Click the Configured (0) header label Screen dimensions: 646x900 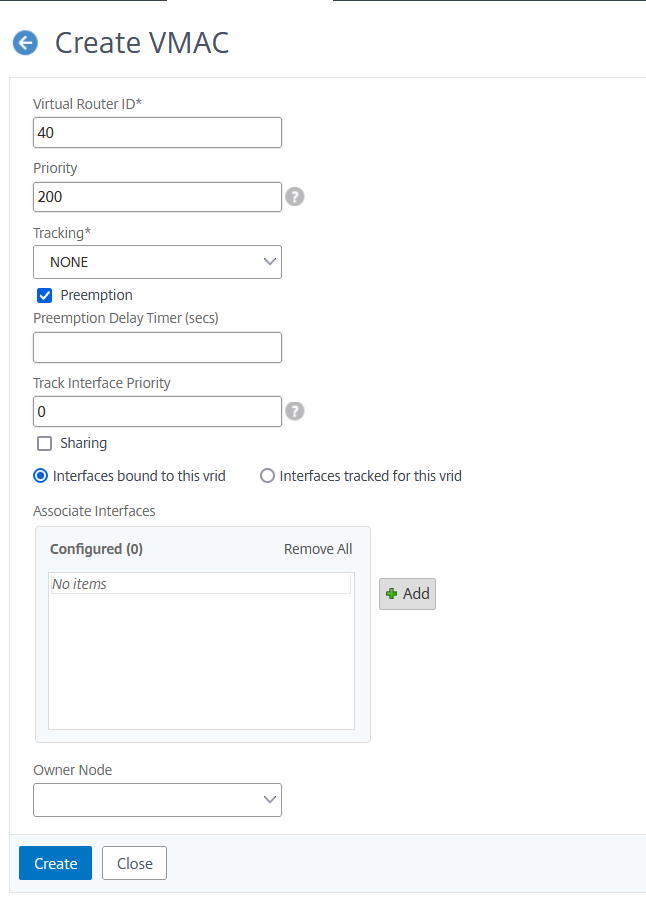click(x=95, y=548)
